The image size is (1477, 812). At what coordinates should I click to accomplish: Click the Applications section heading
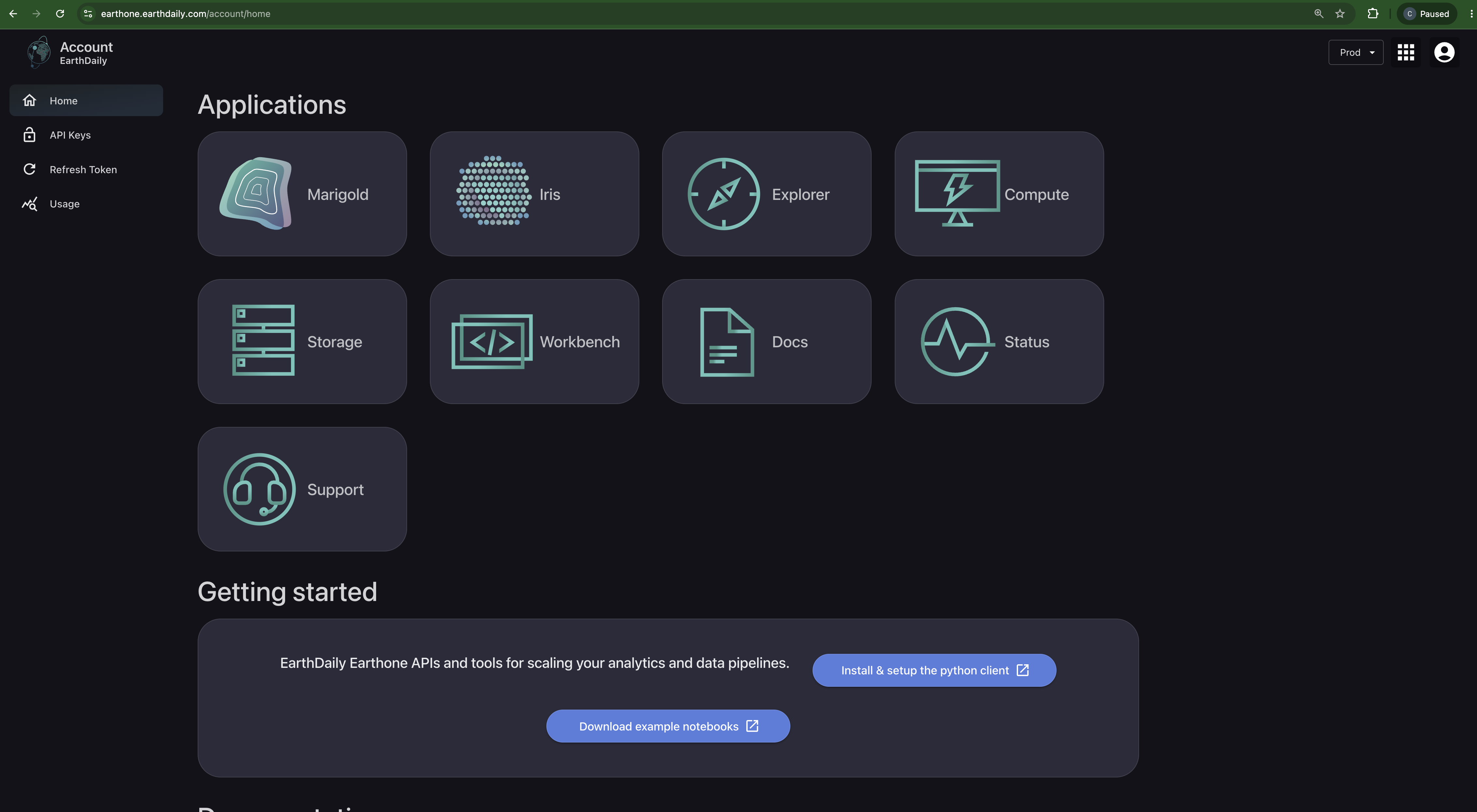pyautogui.click(x=272, y=105)
